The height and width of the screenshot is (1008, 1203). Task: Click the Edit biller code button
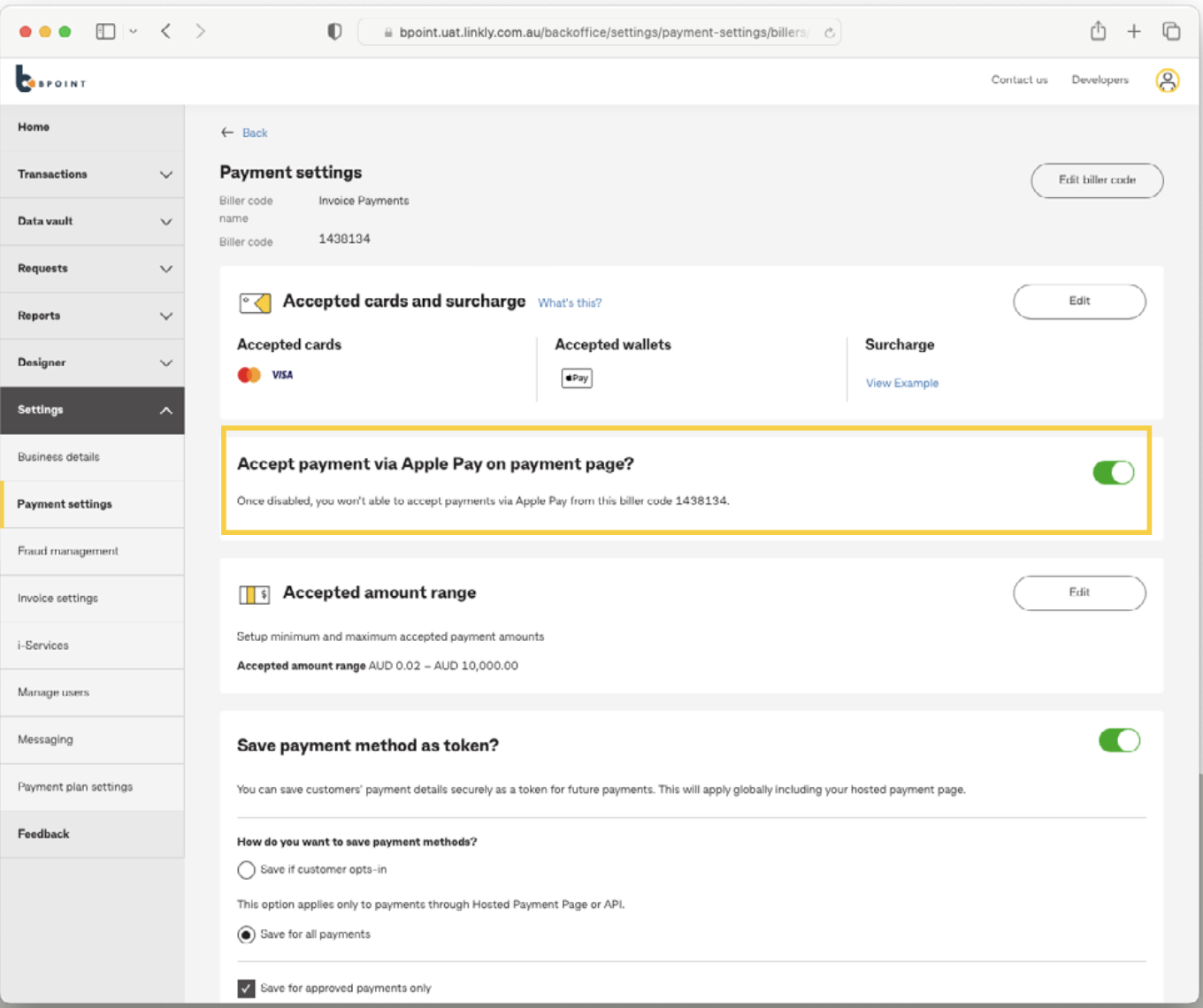1096,180
